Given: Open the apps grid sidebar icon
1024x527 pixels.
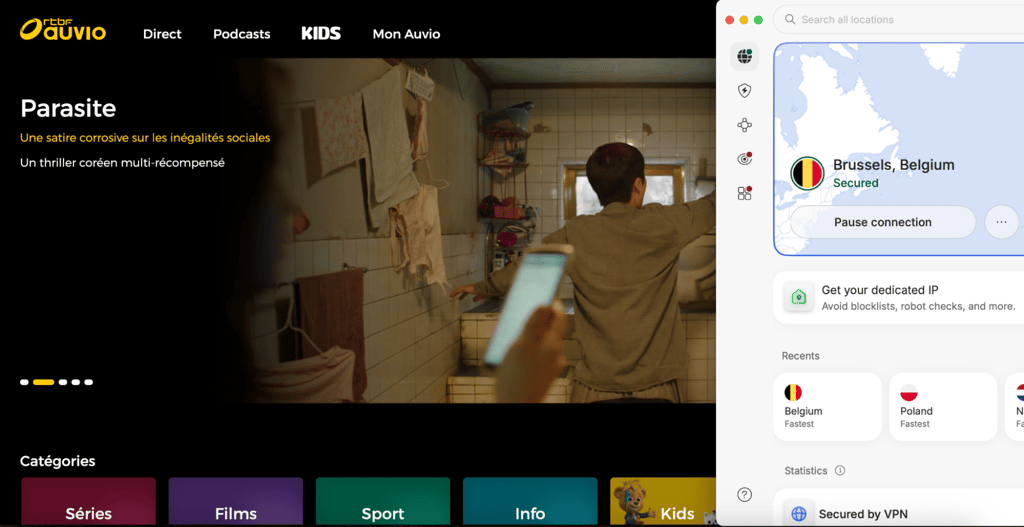Looking at the screenshot, I should 744,193.
